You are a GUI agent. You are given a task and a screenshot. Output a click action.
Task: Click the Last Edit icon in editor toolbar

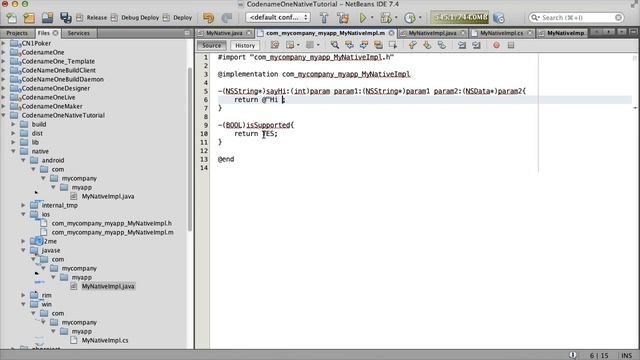click(275, 45)
